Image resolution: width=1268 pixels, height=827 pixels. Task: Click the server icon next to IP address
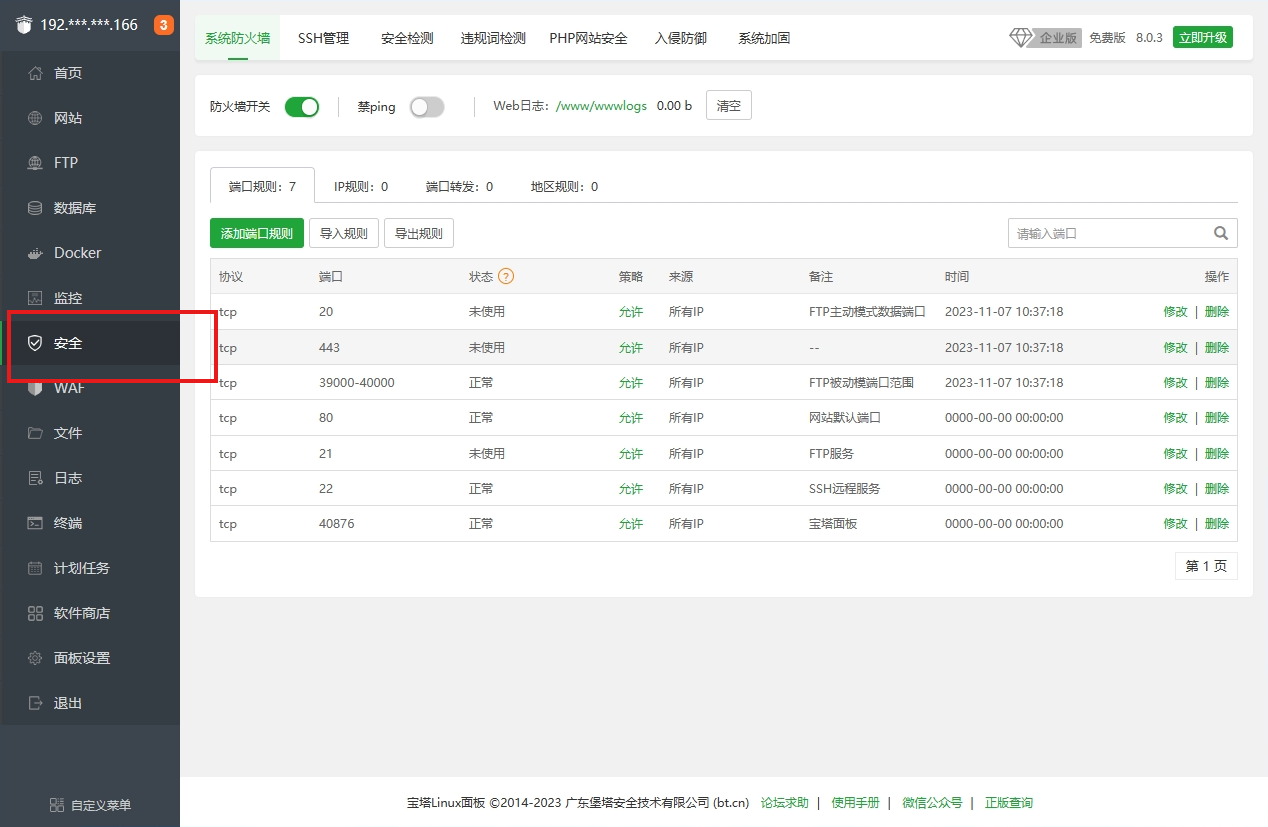[25, 24]
